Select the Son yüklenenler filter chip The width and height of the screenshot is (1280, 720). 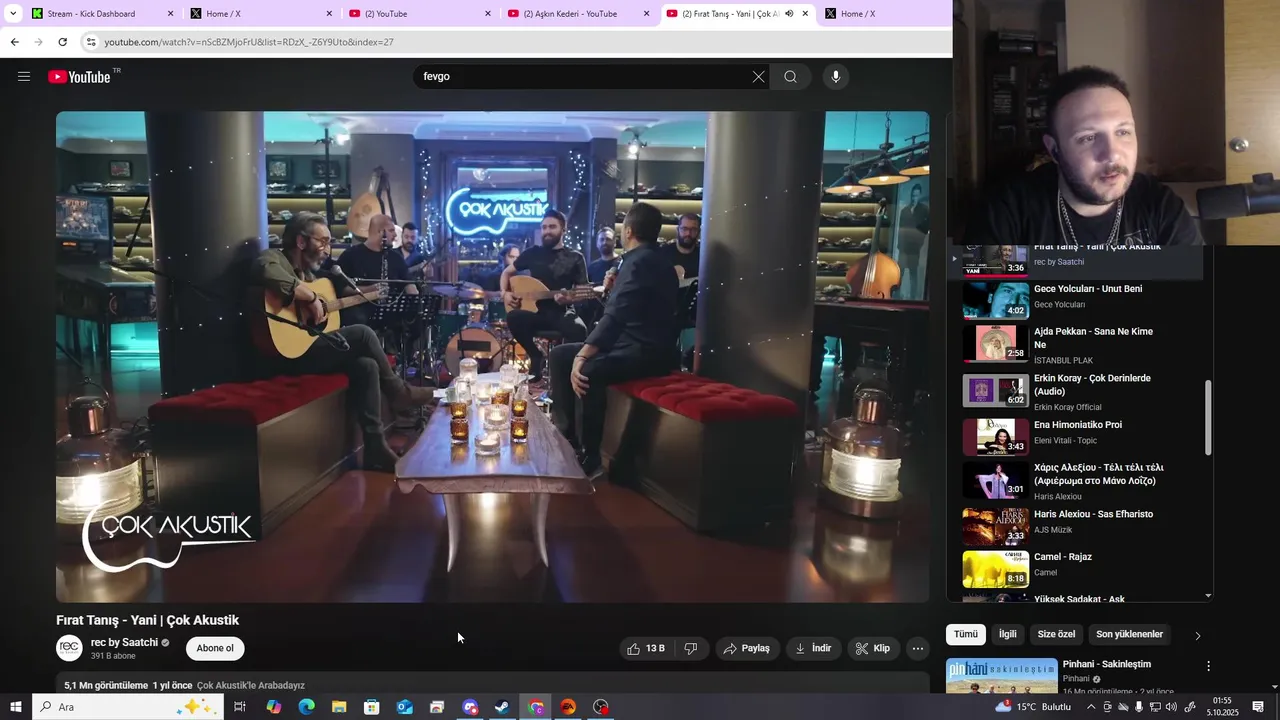(x=1130, y=634)
